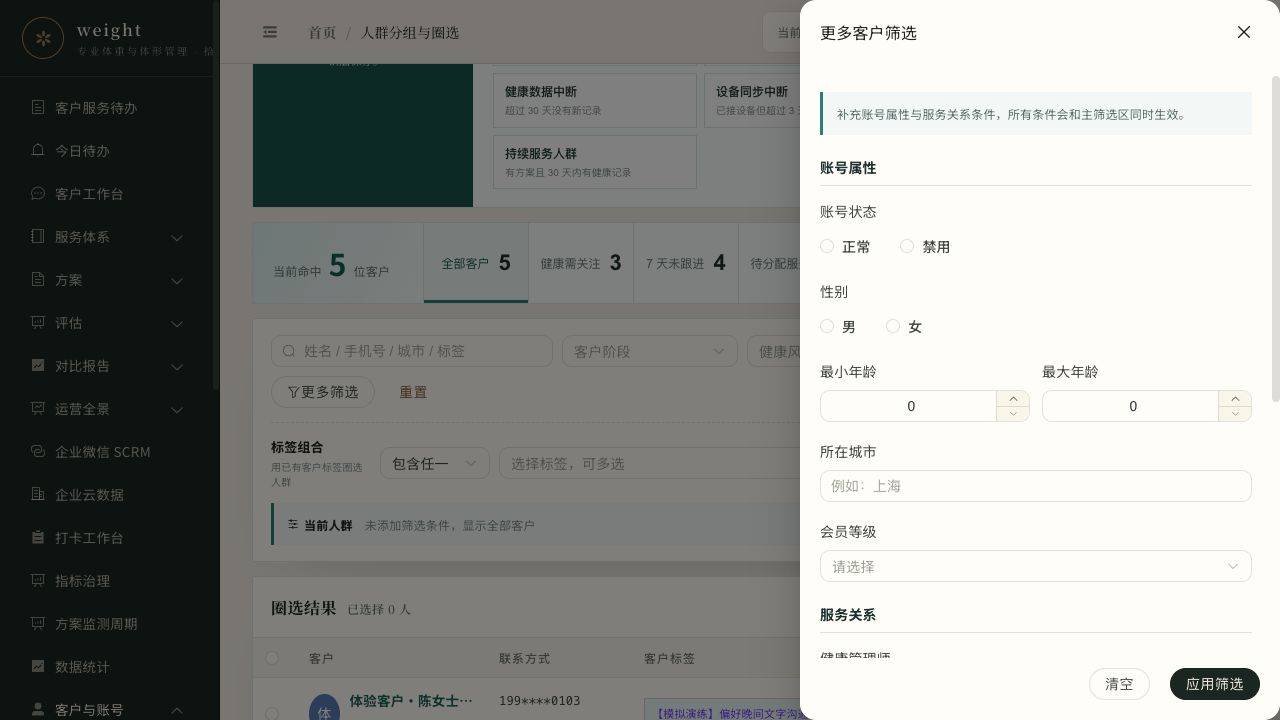Open the 选择标签 multi-select

tap(649, 463)
